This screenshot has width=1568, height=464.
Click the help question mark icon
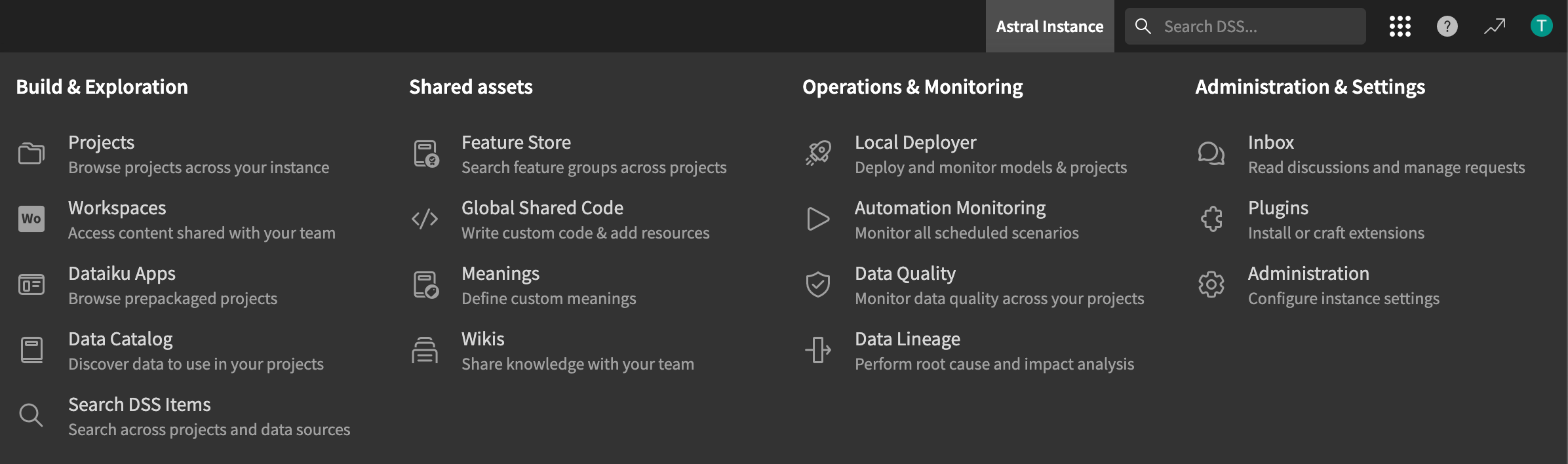click(x=1447, y=26)
